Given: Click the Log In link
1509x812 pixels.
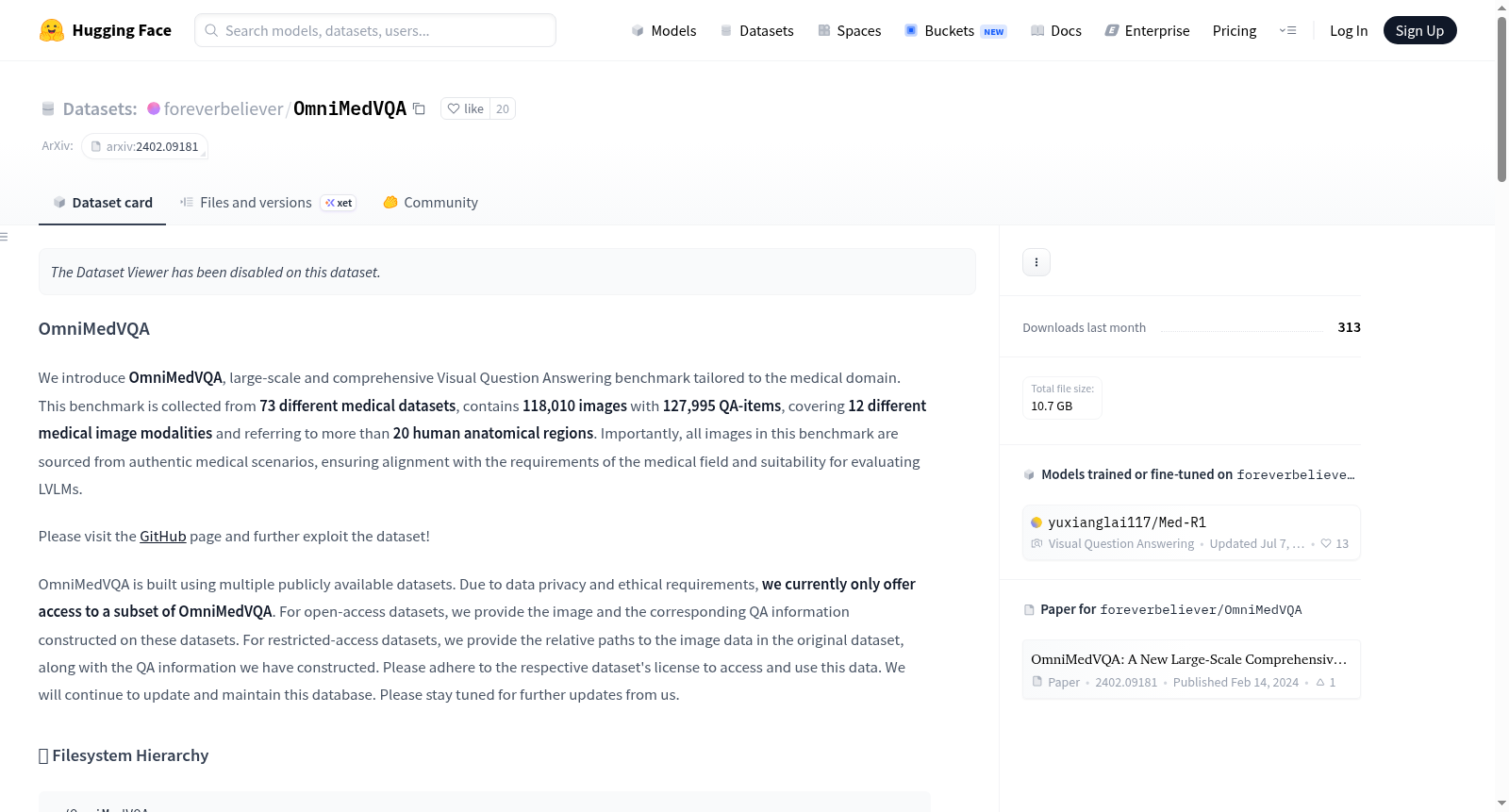Looking at the screenshot, I should pyautogui.click(x=1349, y=30).
